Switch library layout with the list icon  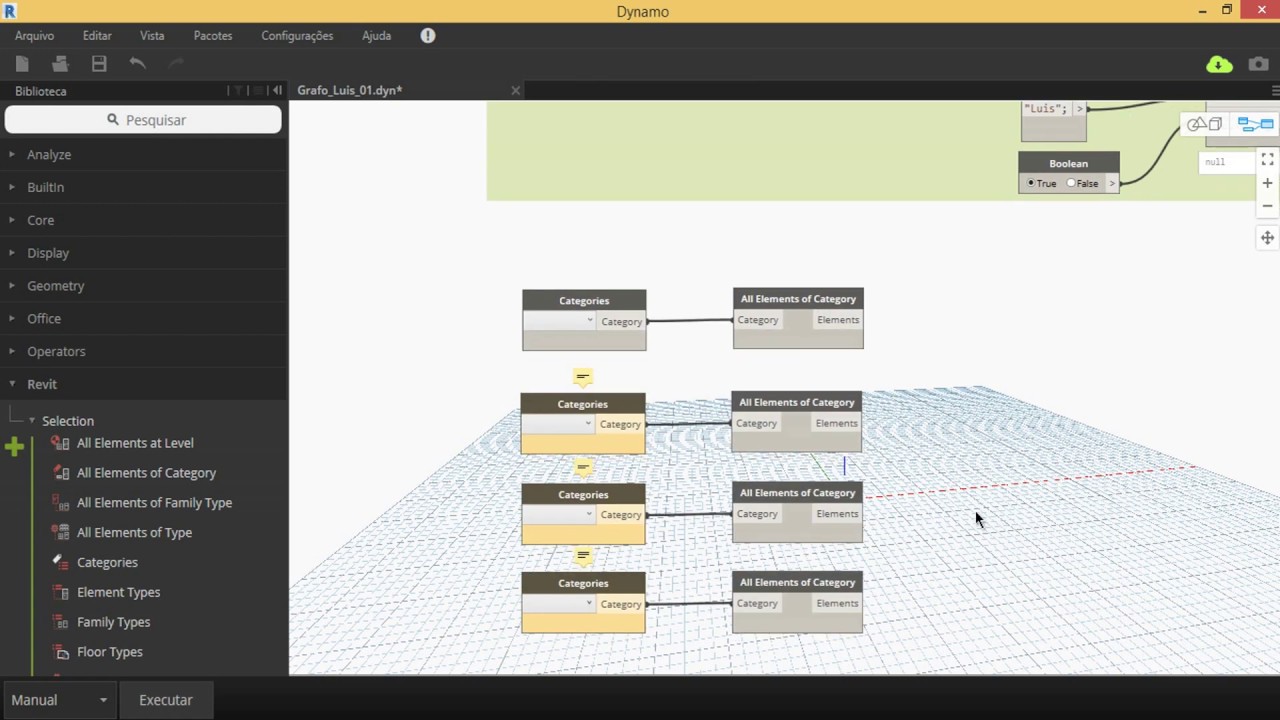click(x=257, y=91)
